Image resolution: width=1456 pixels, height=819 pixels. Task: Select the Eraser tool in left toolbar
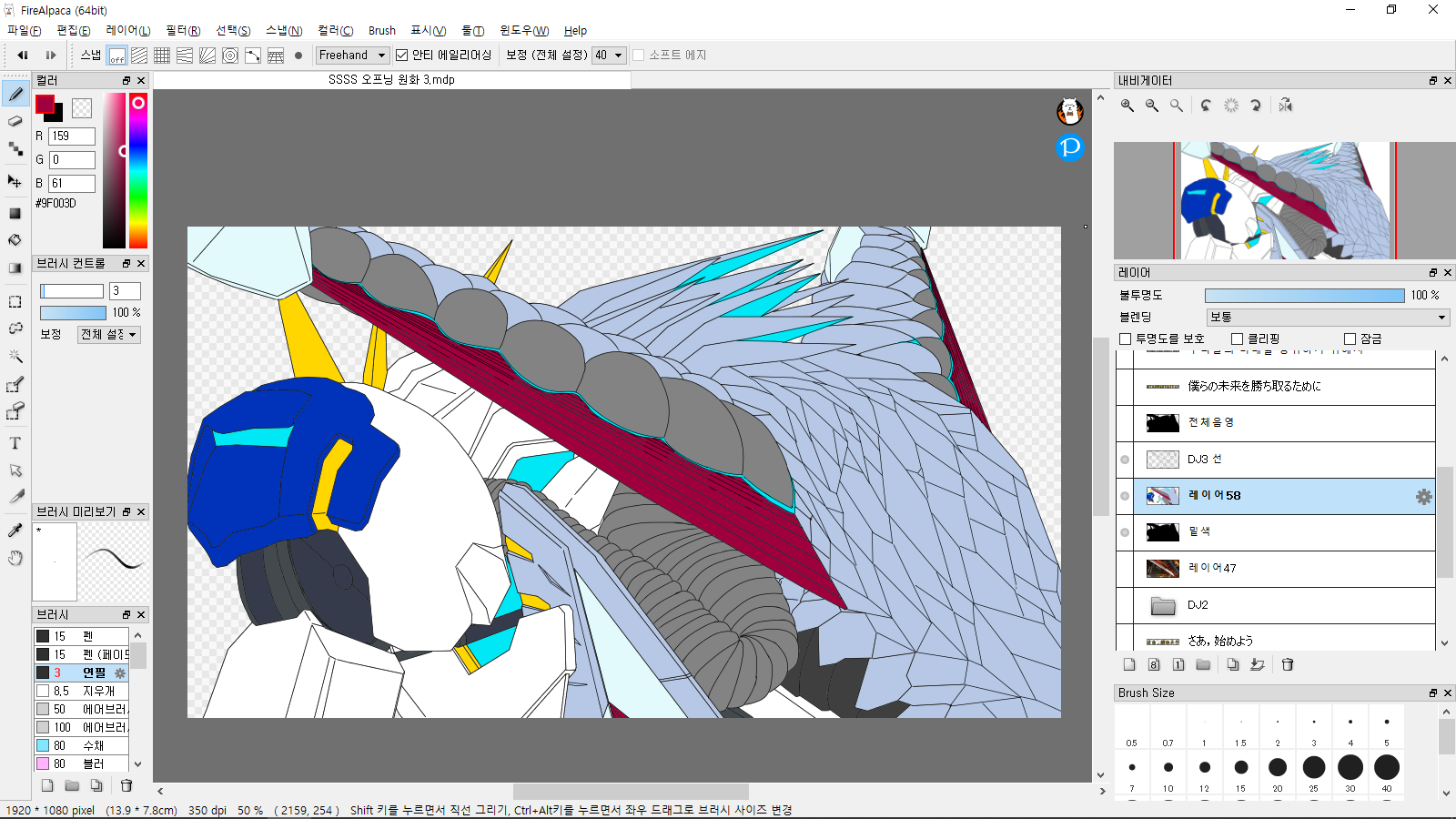pyautogui.click(x=15, y=121)
